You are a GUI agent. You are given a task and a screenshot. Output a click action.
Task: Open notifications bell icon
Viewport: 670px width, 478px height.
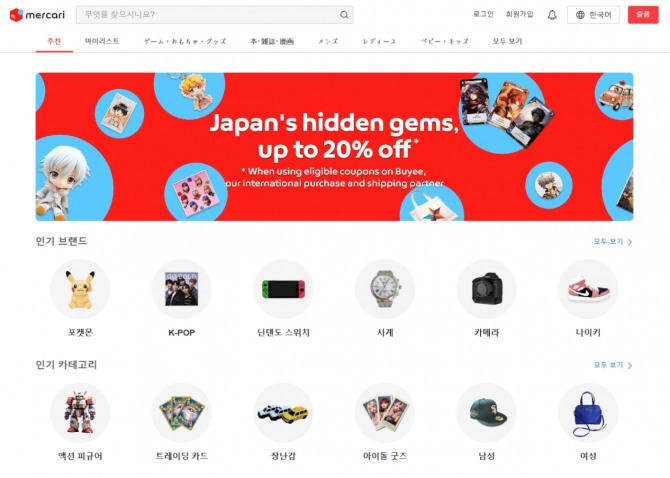(x=552, y=15)
